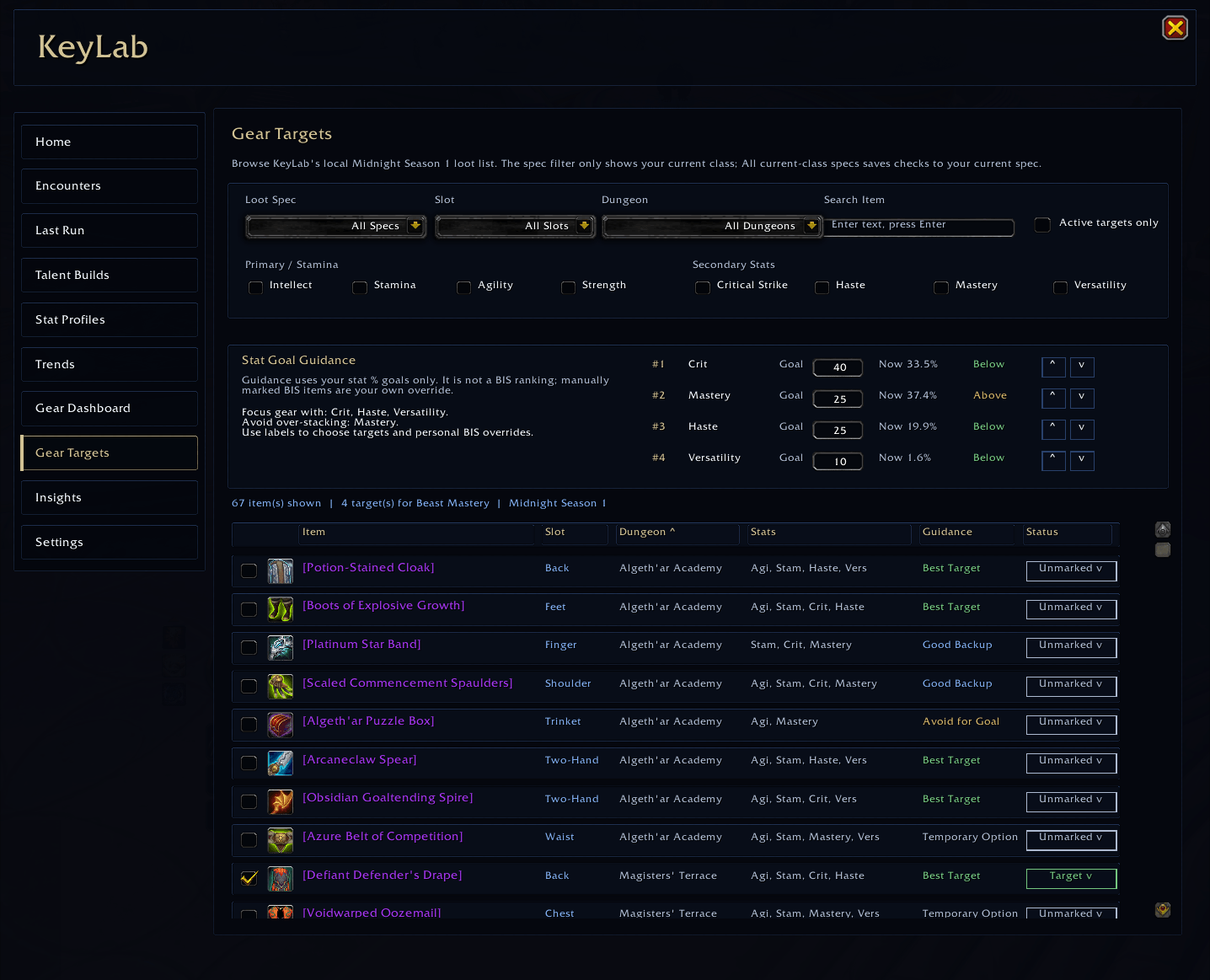Open Target status dropdown for Defiant Defender's Drape
This screenshot has height=980, width=1210.
[x=1071, y=878]
